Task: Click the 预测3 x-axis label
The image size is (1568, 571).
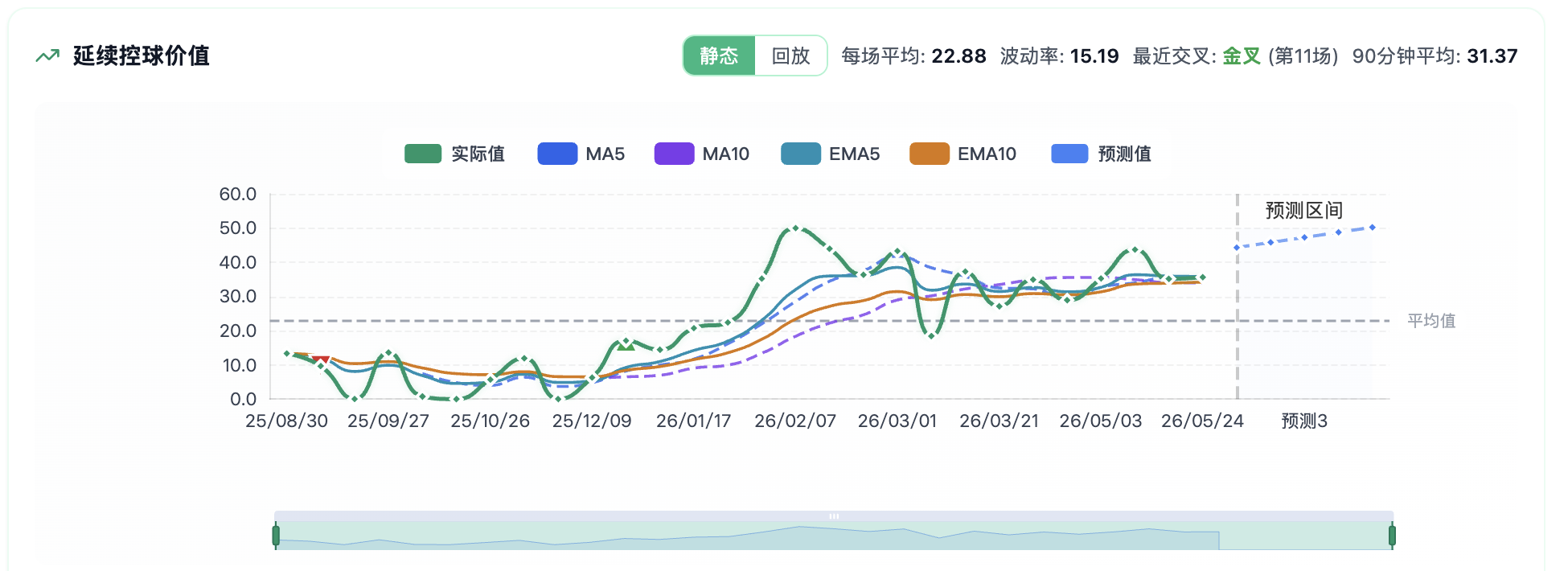Action: point(1304,421)
